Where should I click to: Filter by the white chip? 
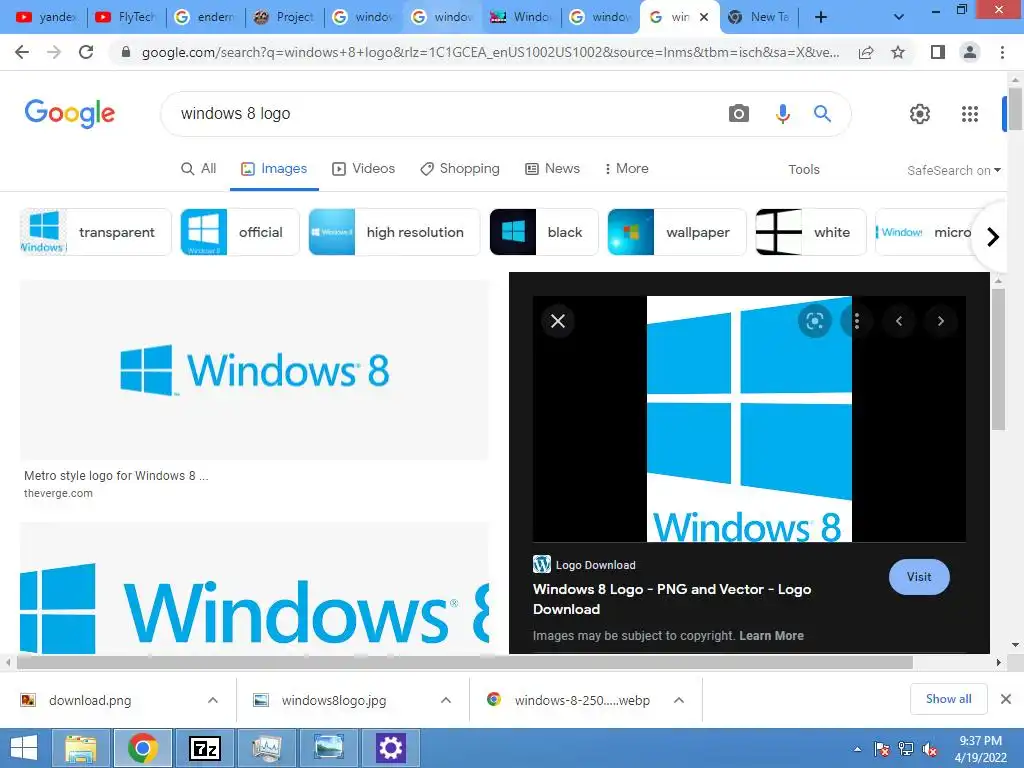point(810,232)
